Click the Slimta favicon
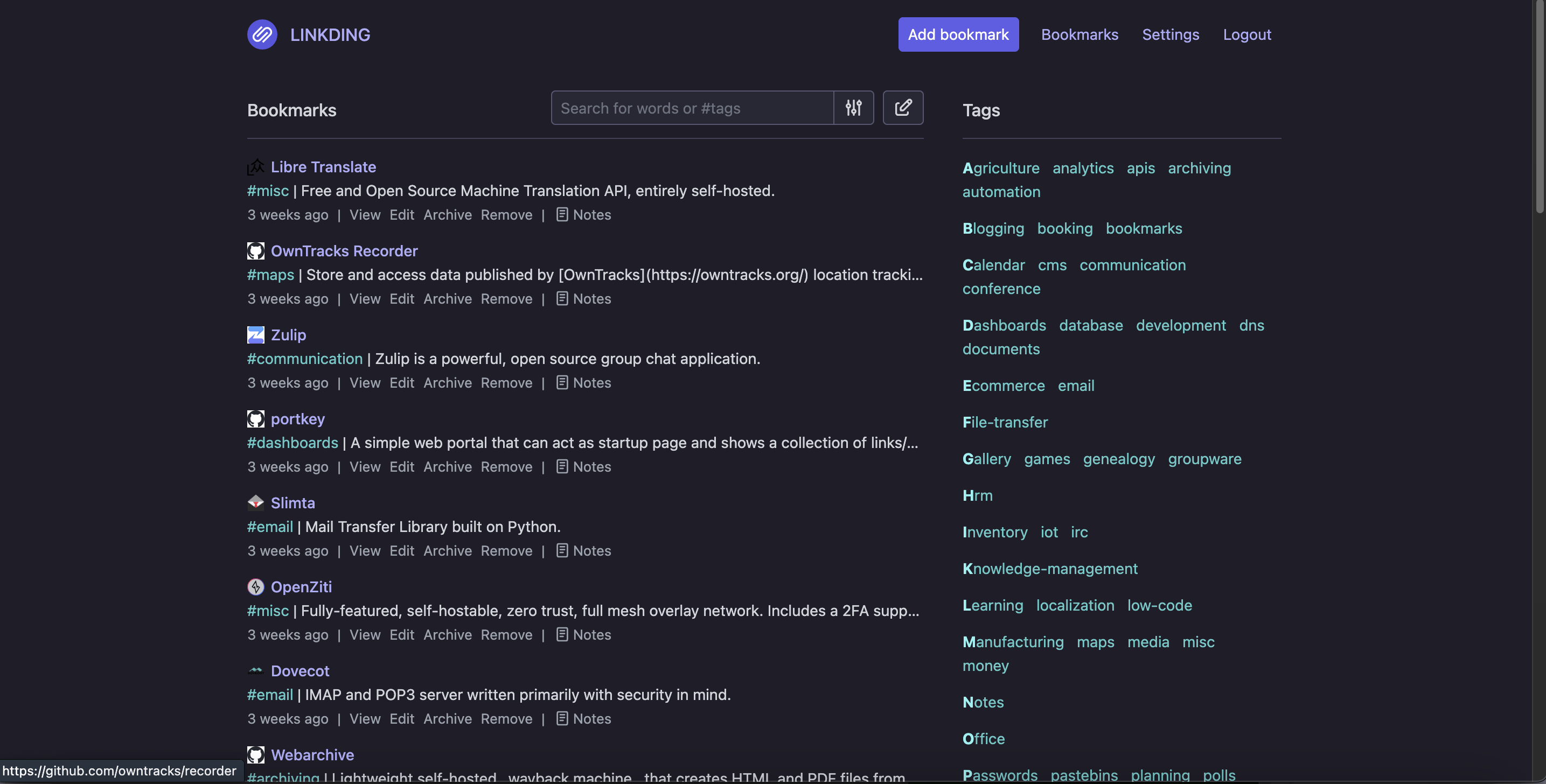The image size is (1546, 784). click(256, 503)
